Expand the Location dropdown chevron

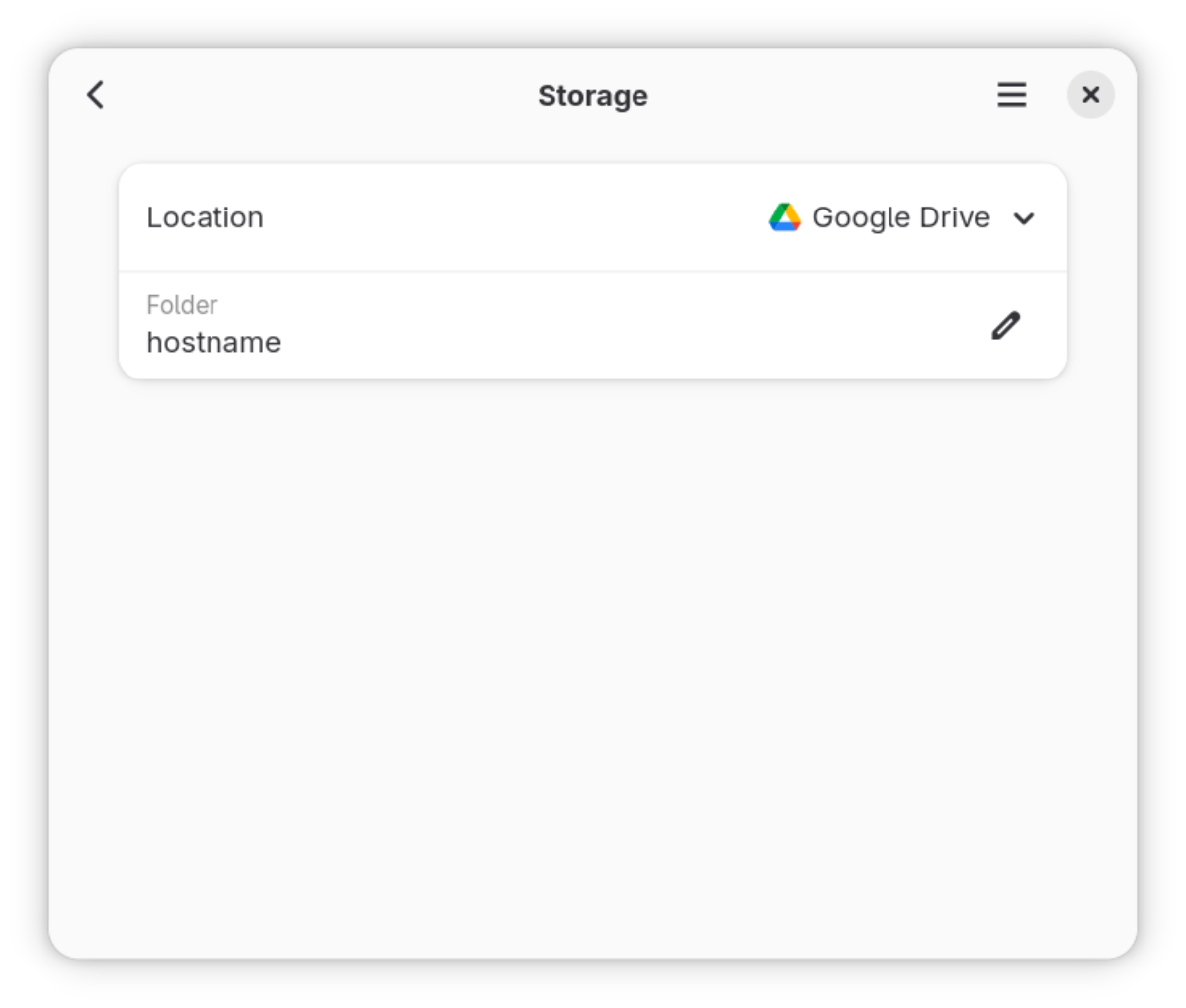(x=1024, y=218)
